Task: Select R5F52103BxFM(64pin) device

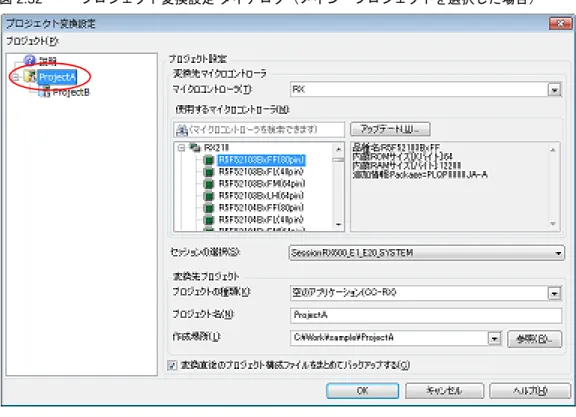Action: [x=262, y=184]
